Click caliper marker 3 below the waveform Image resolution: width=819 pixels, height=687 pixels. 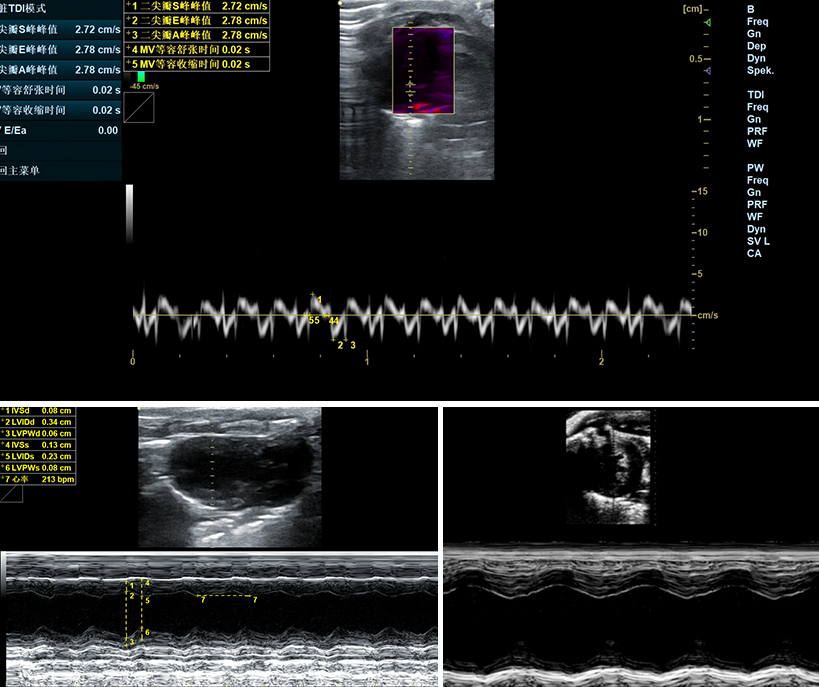click(353, 345)
